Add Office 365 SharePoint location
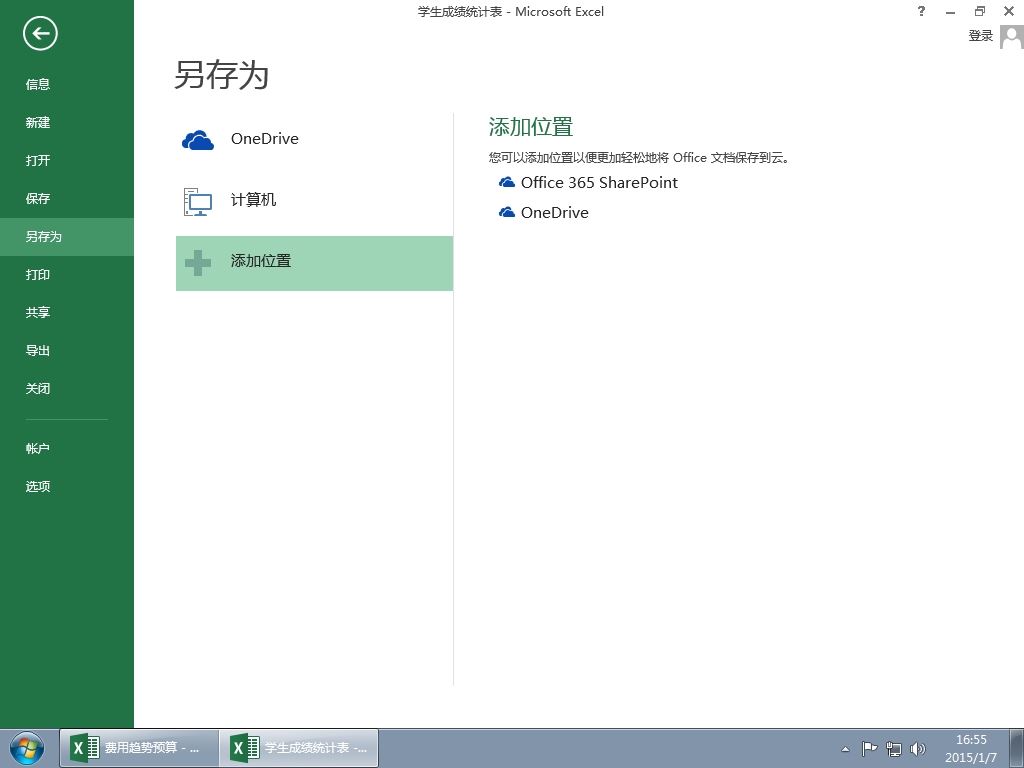This screenshot has width=1024, height=768. [599, 182]
